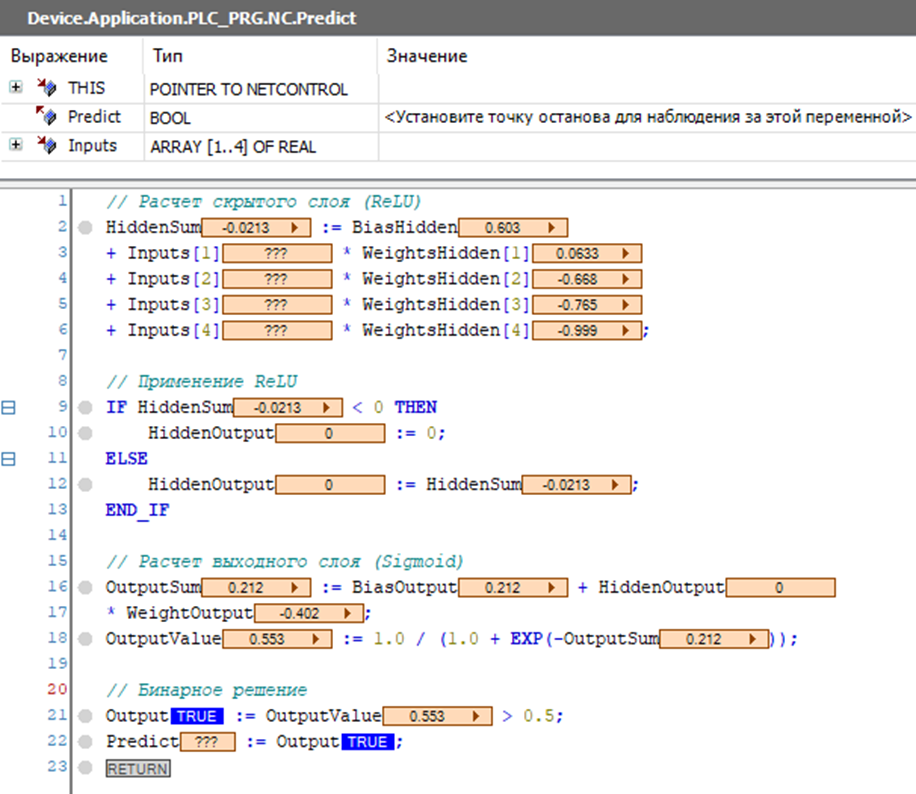Toggle the breakpoint marker on line 16
This screenshot has height=794, width=916.
(x=85, y=587)
